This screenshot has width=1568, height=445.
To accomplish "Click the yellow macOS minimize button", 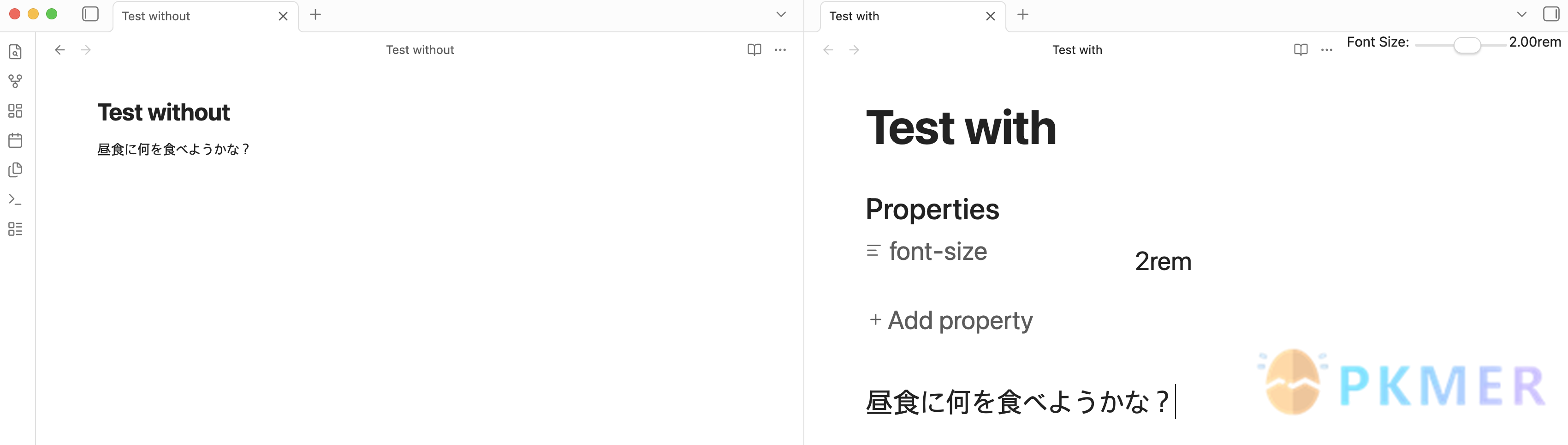I will 34,14.
